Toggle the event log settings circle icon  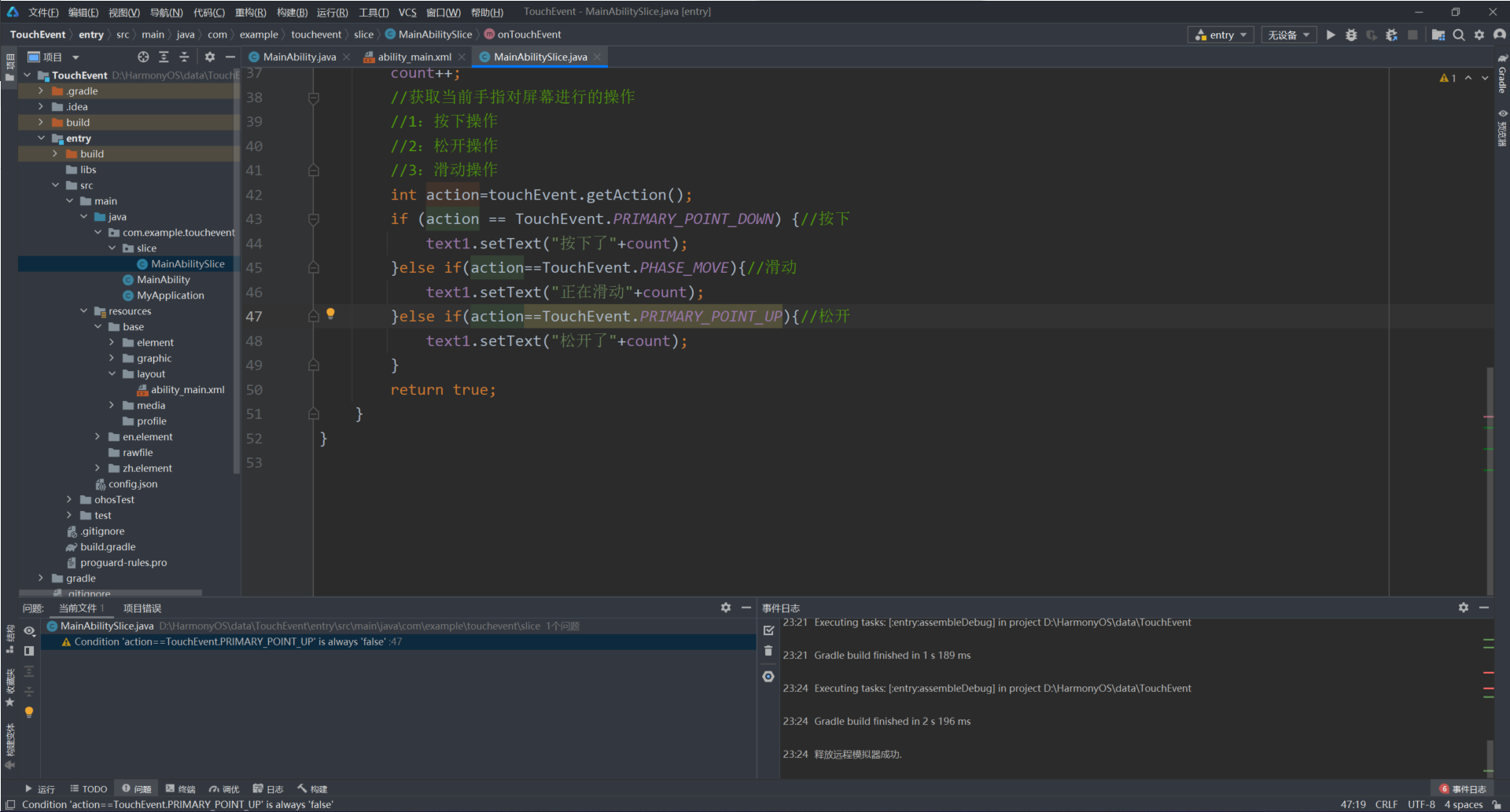tap(768, 676)
